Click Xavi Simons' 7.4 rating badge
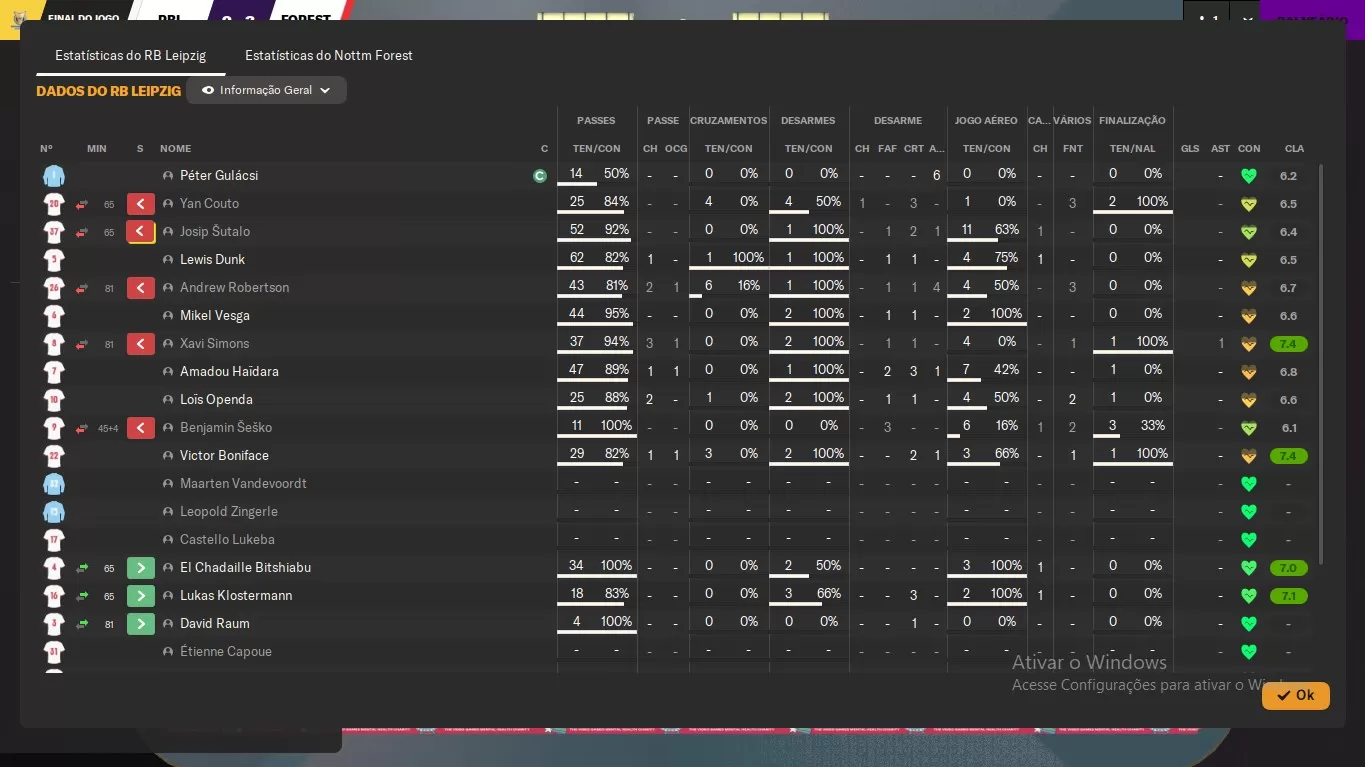The image size is (1365, 767). [x=1288, y=344]
